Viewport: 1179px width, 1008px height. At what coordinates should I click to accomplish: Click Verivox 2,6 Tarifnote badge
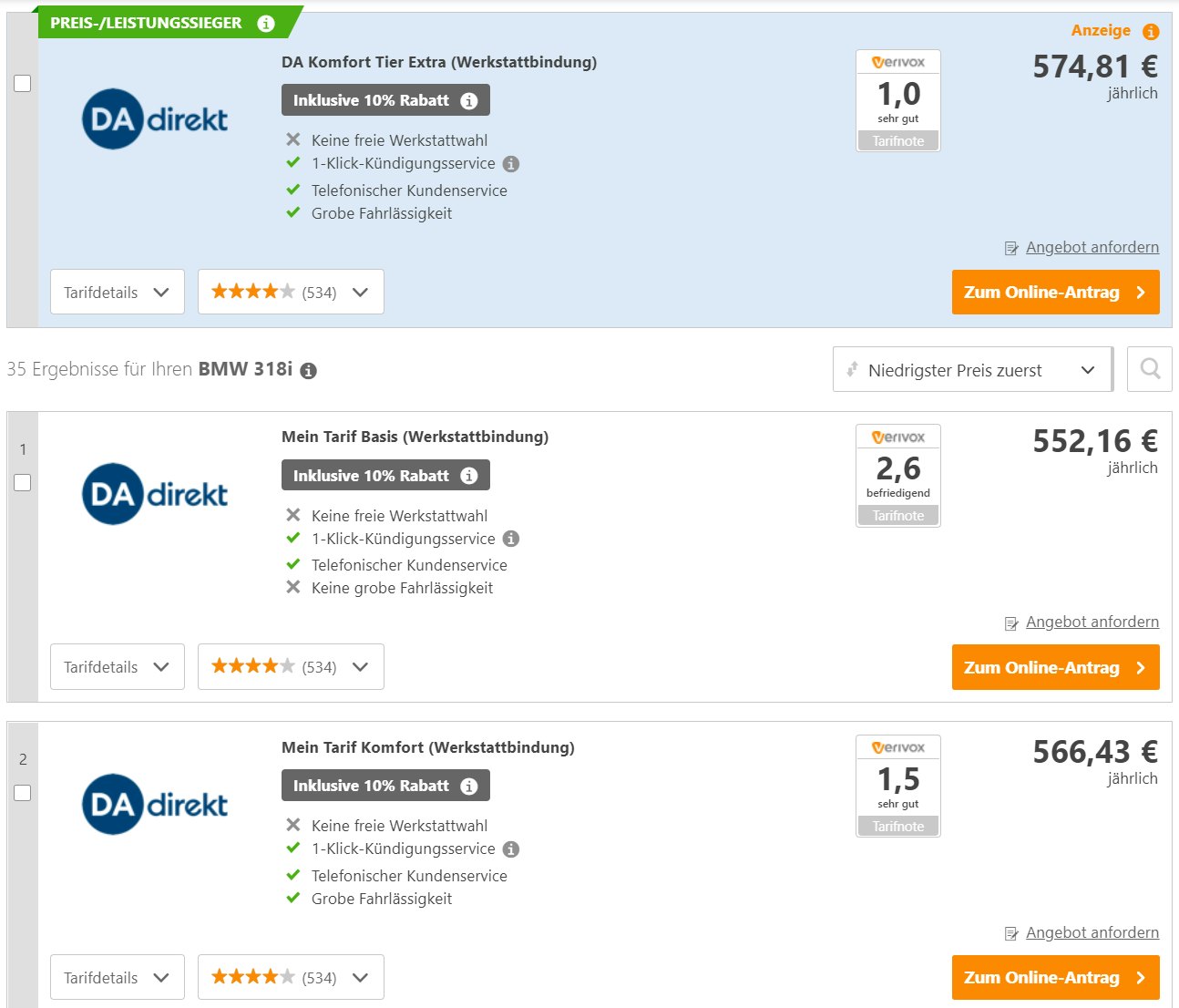pos(898,476)
